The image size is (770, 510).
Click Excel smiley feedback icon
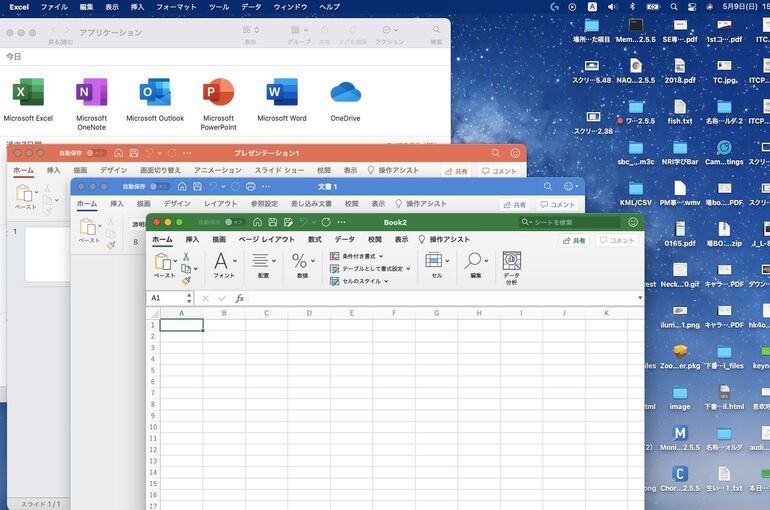pyautogui.click(x=633, y=222)
